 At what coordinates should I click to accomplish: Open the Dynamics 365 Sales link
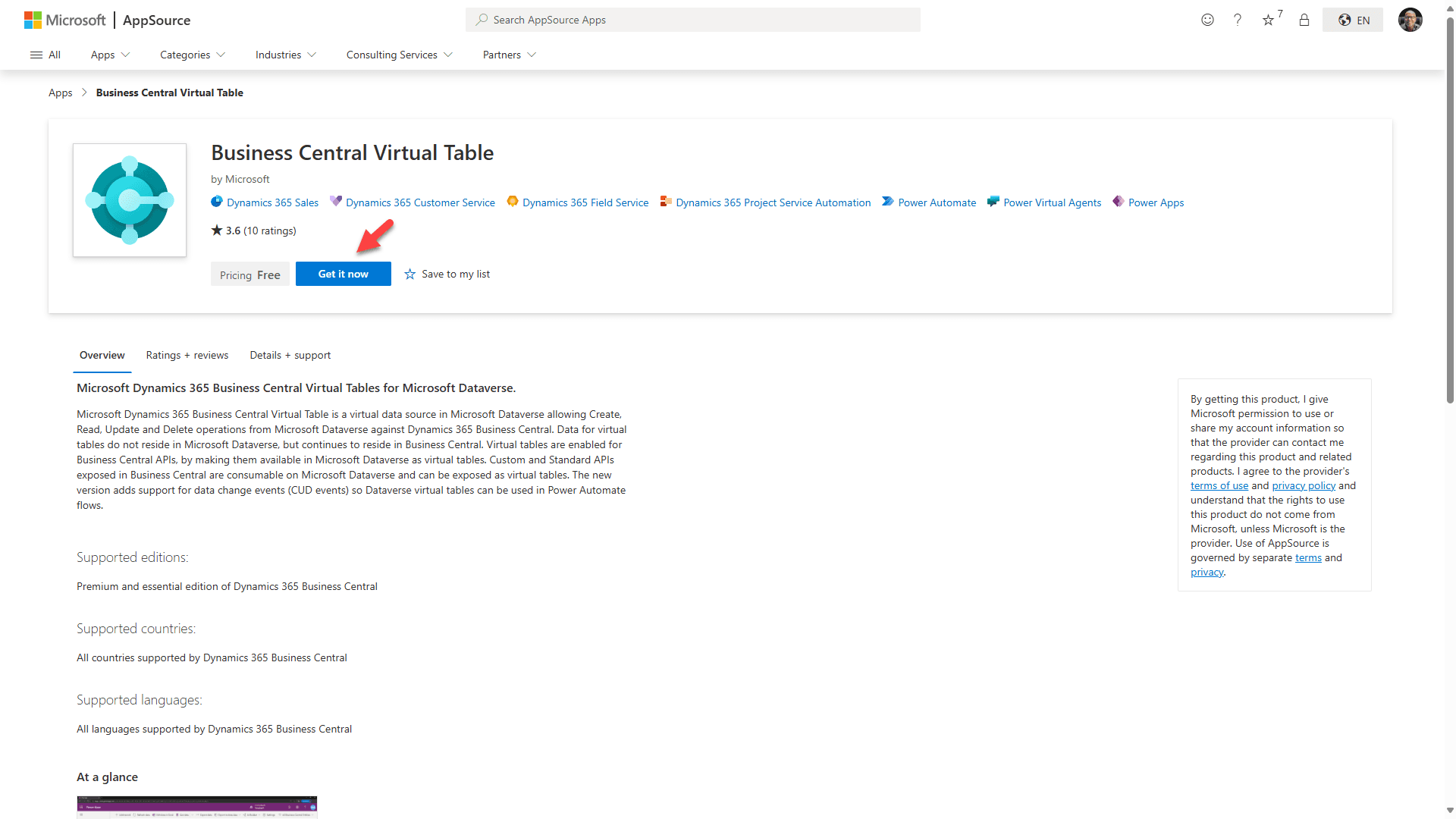[x=272, y=202]
